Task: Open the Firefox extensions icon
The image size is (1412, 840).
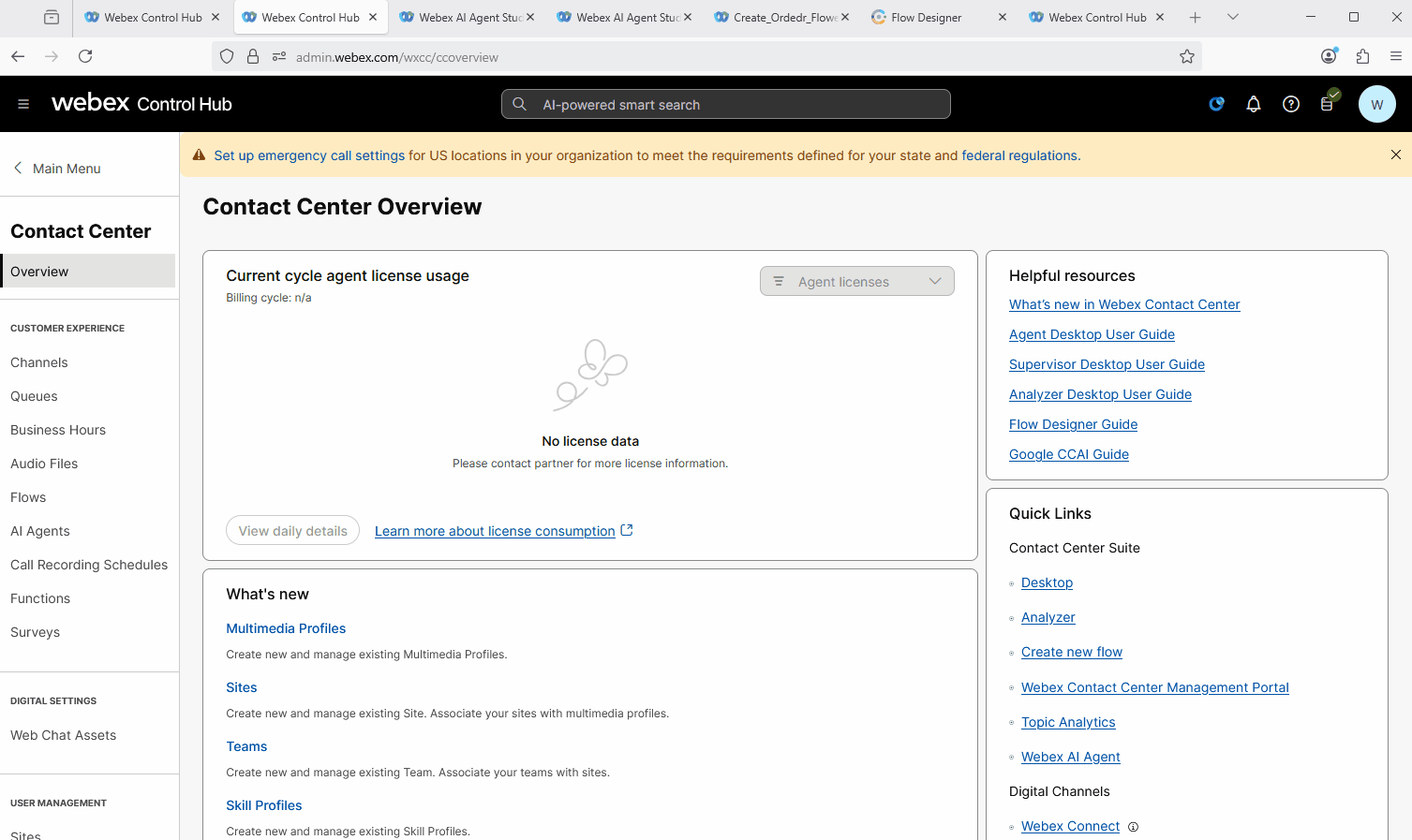Action: [1362, 56]
